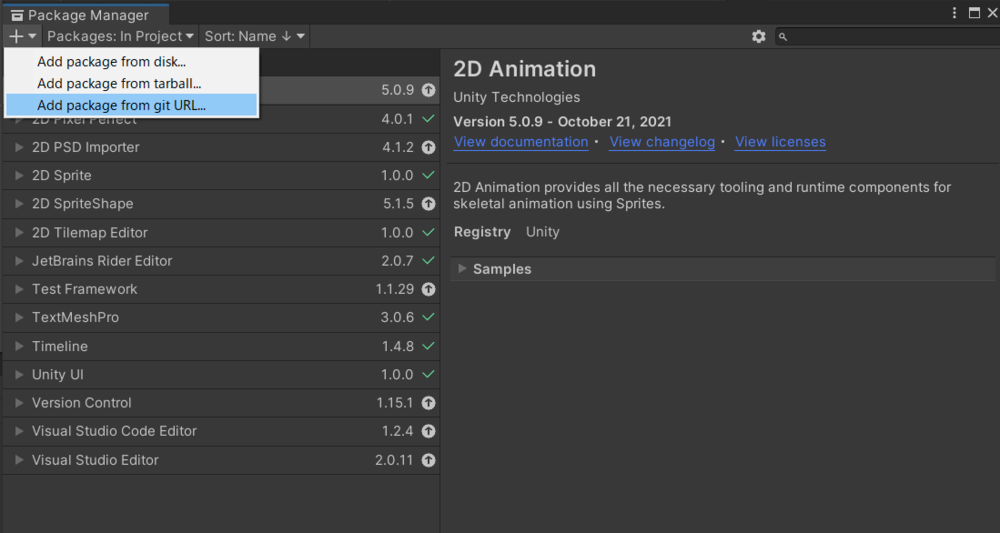Select Add package from git URL
Viewport: 1000px width, 533px height.
(x=121, y=105)
